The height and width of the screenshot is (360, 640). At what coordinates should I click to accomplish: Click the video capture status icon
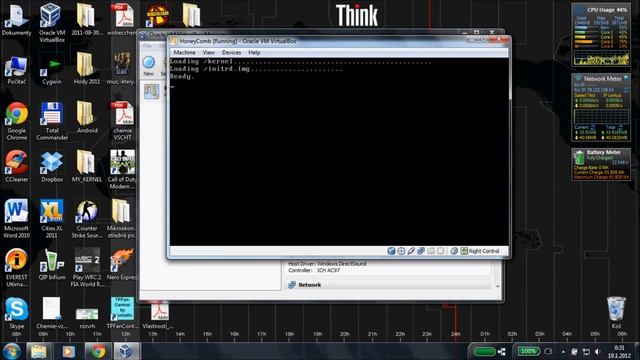[x=440, y=251]
